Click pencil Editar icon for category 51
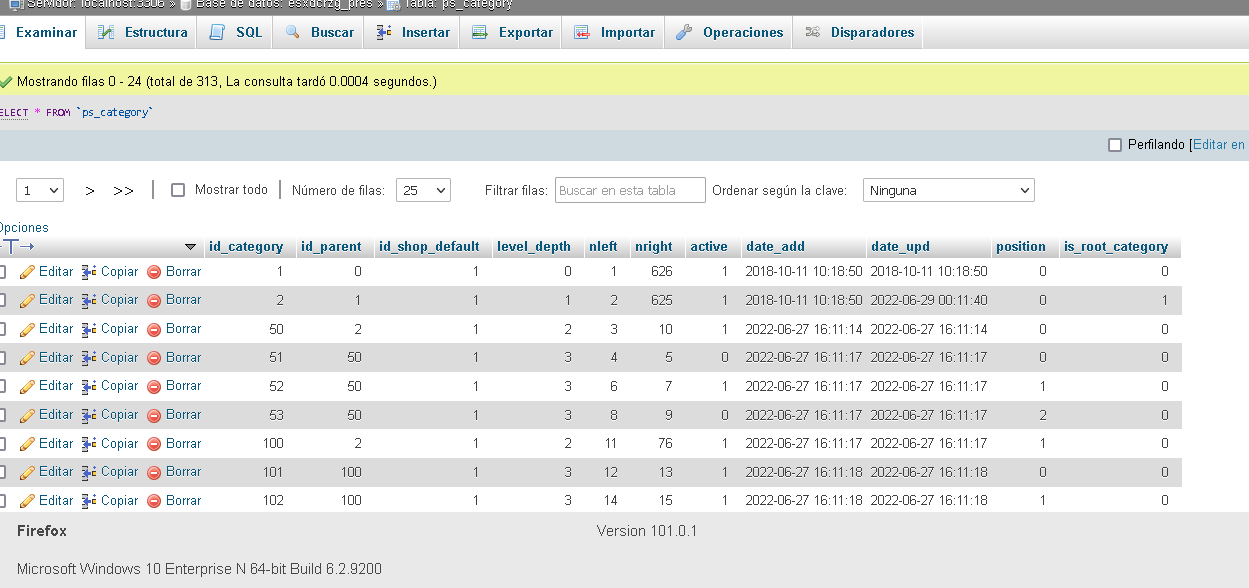 [x=27, y=358]
